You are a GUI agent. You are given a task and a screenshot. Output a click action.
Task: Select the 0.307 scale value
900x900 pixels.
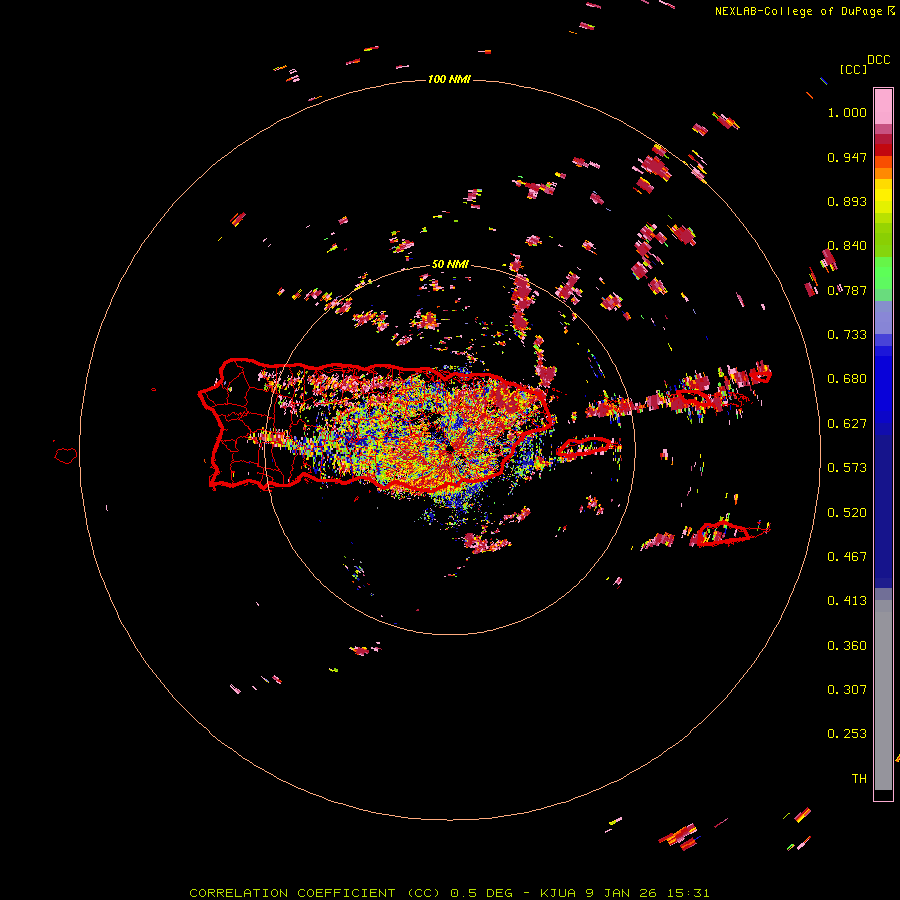pos(847,690)
